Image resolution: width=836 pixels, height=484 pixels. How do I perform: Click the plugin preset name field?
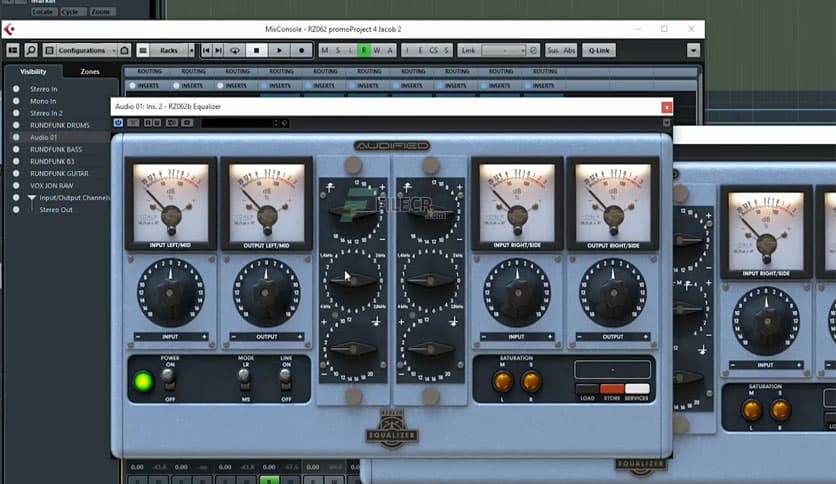pyautogui.click(x=237, y=123)
